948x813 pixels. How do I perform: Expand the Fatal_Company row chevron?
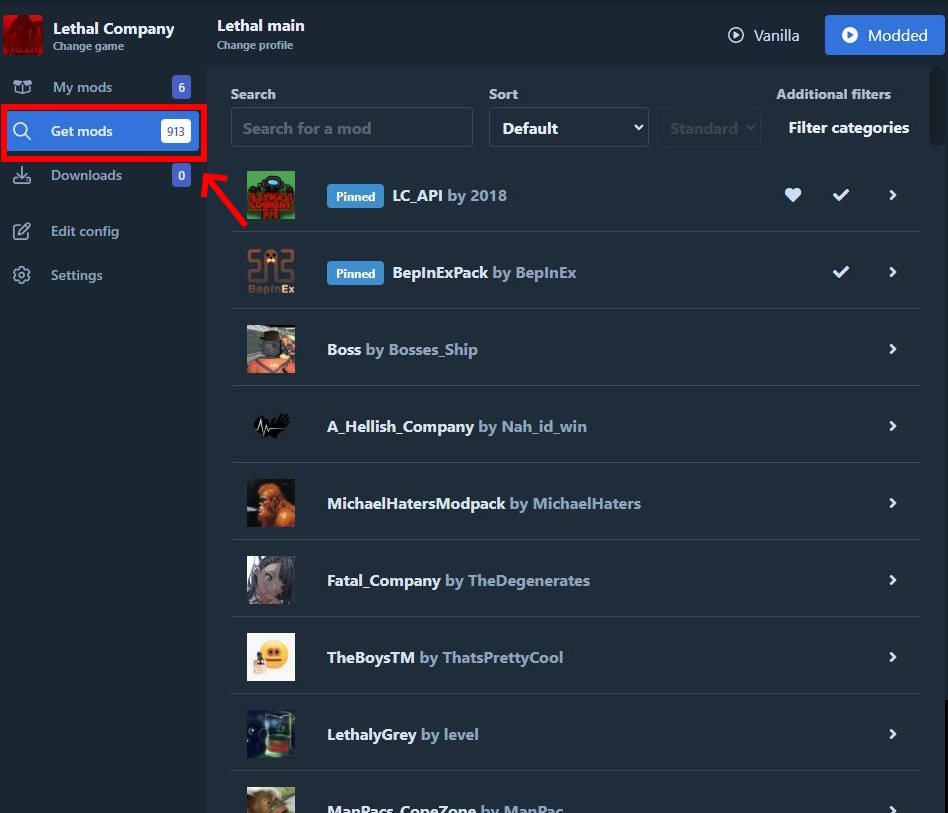tap(892, 580)
